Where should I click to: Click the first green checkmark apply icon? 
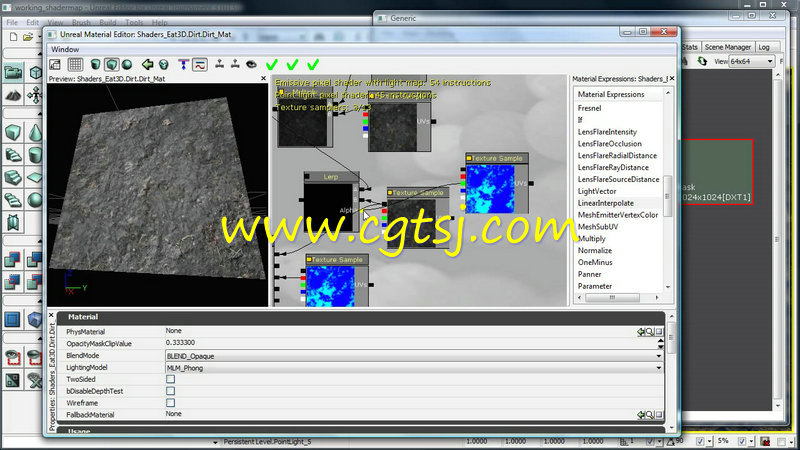[272, 64]
